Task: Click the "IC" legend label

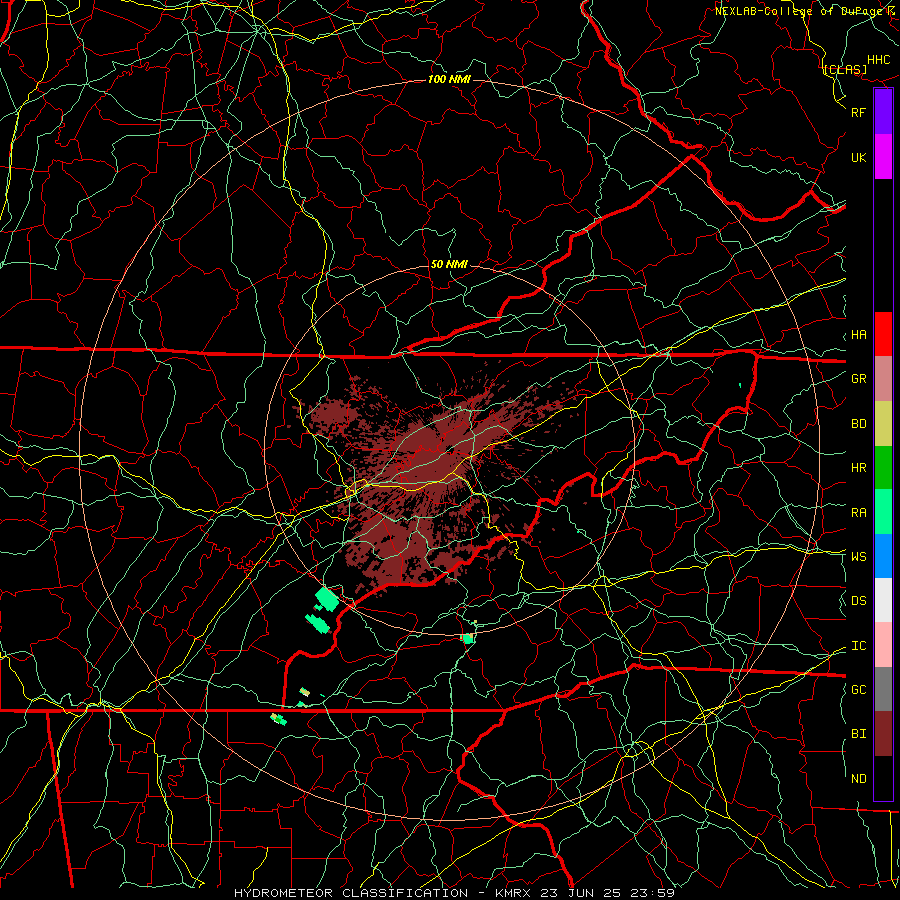Action: click(858, 646)
